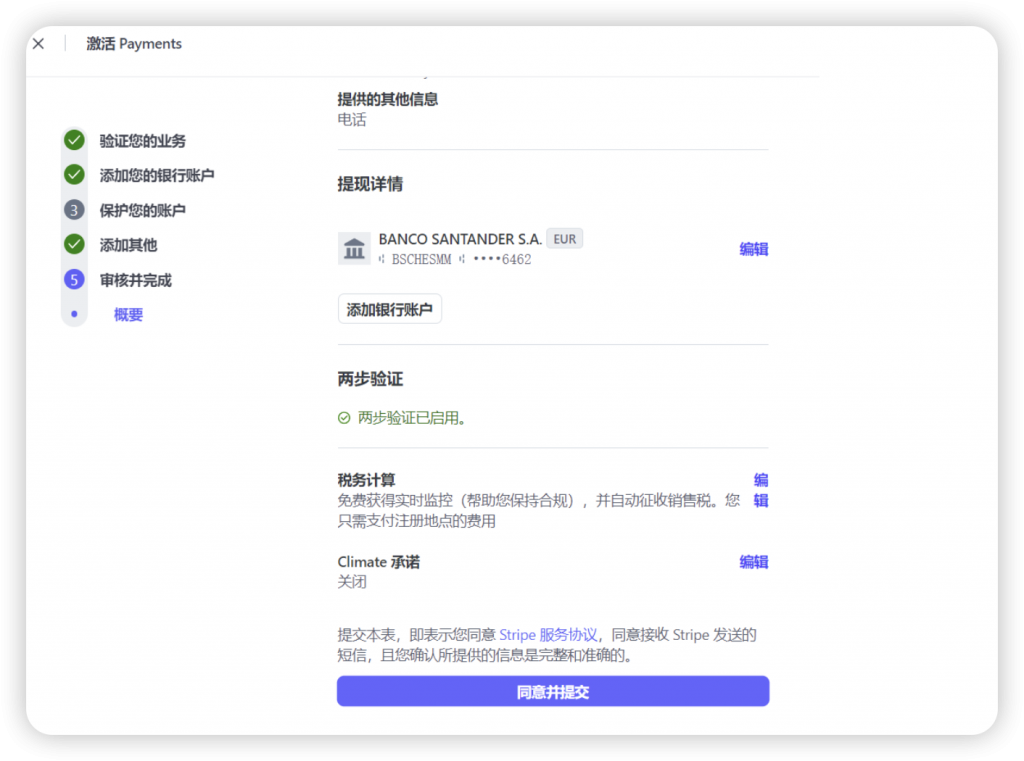Edit the 税务计算 setting
Viewport: 1024px width, 761px height.
click(761, 490)
